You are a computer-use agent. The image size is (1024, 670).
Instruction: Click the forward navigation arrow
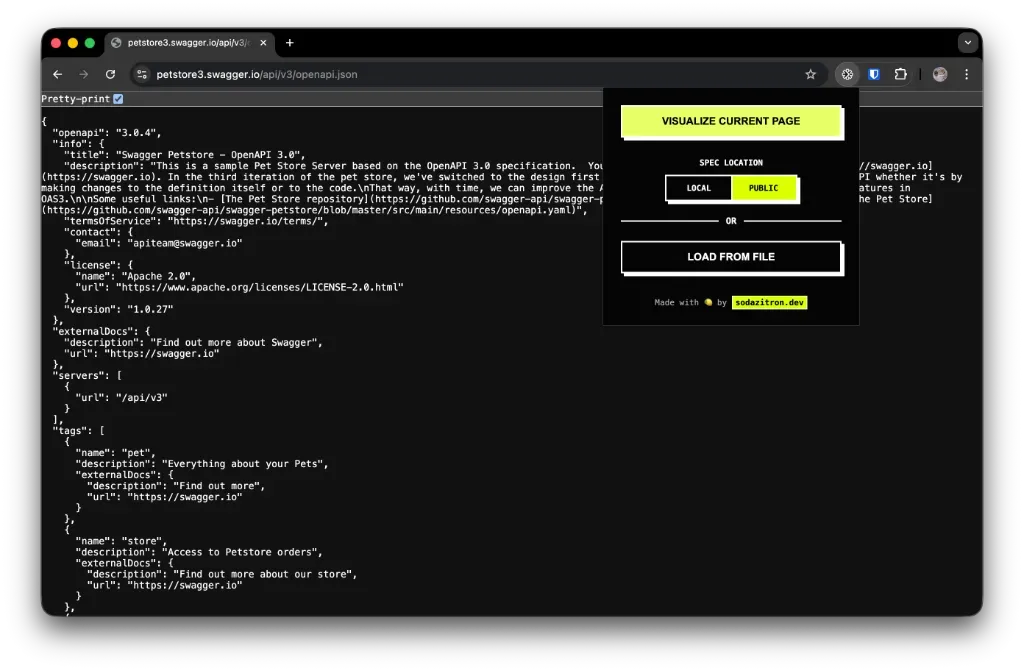point(83,74)
